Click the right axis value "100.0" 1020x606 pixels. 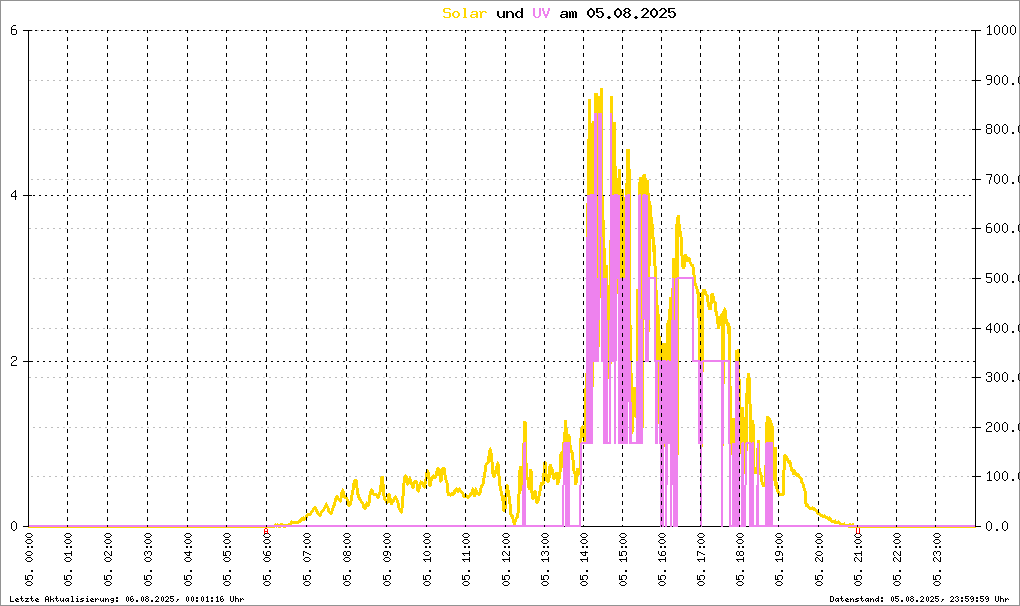1002,476
